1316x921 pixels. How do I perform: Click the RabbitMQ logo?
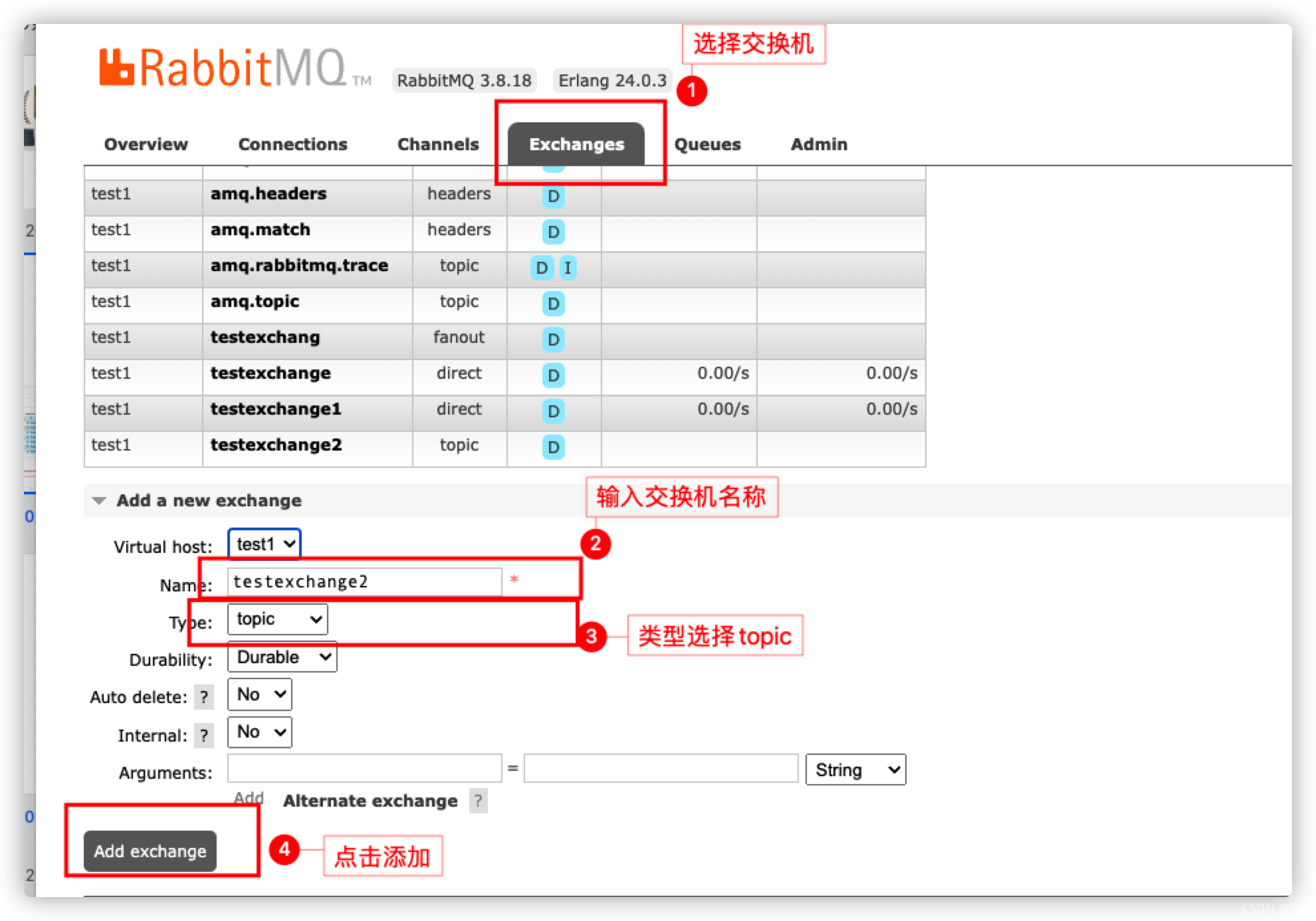tap(223, 68)
